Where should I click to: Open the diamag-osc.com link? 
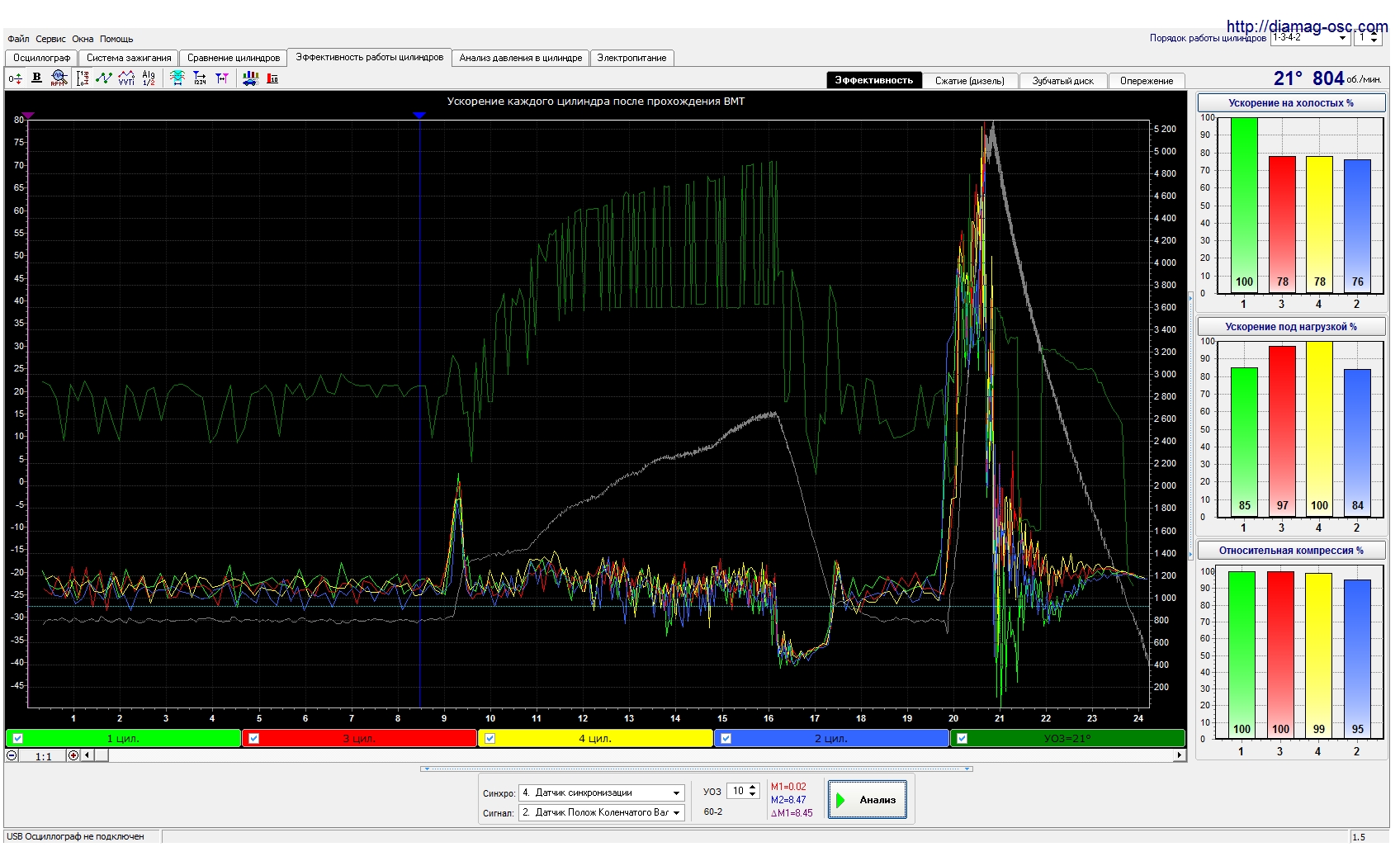(1308, 26)
